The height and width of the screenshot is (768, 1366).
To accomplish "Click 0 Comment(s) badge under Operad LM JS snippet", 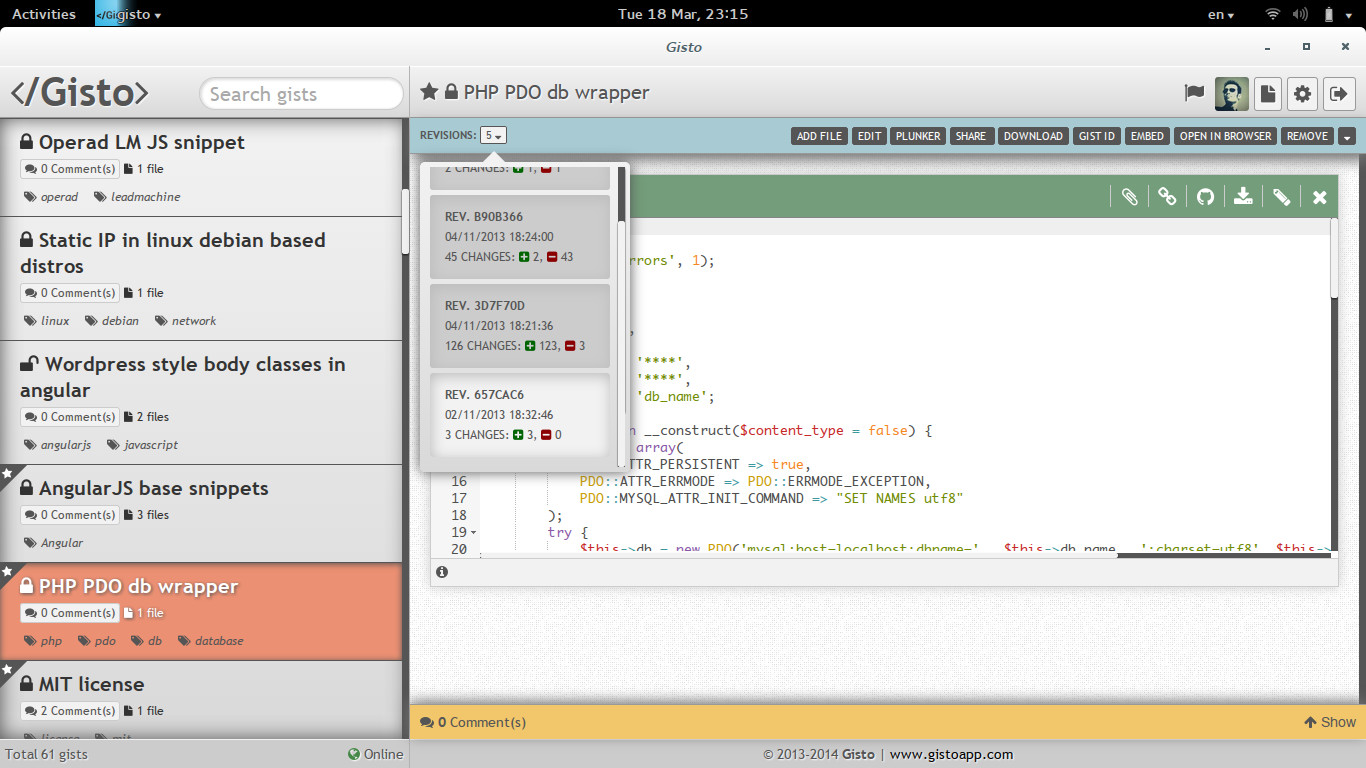I will point(70,169).
